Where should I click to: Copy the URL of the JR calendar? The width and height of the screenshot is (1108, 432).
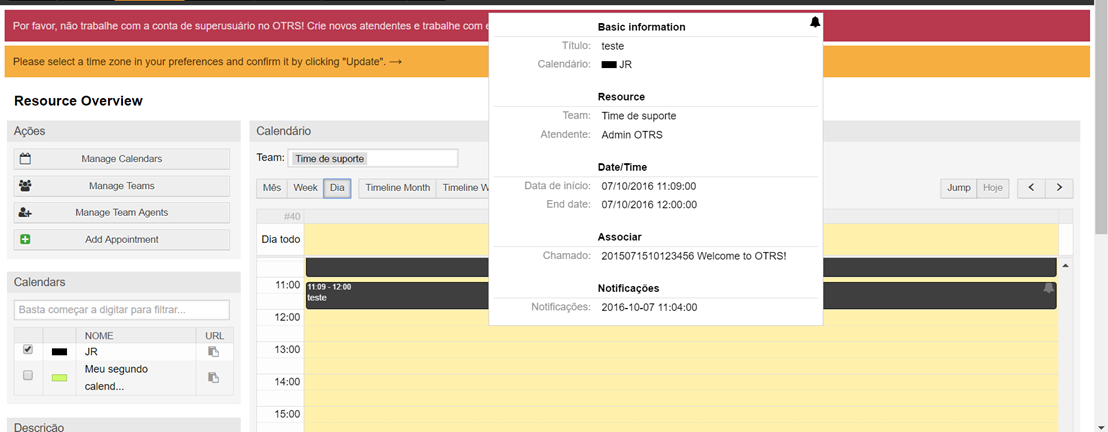coord(213,352)
